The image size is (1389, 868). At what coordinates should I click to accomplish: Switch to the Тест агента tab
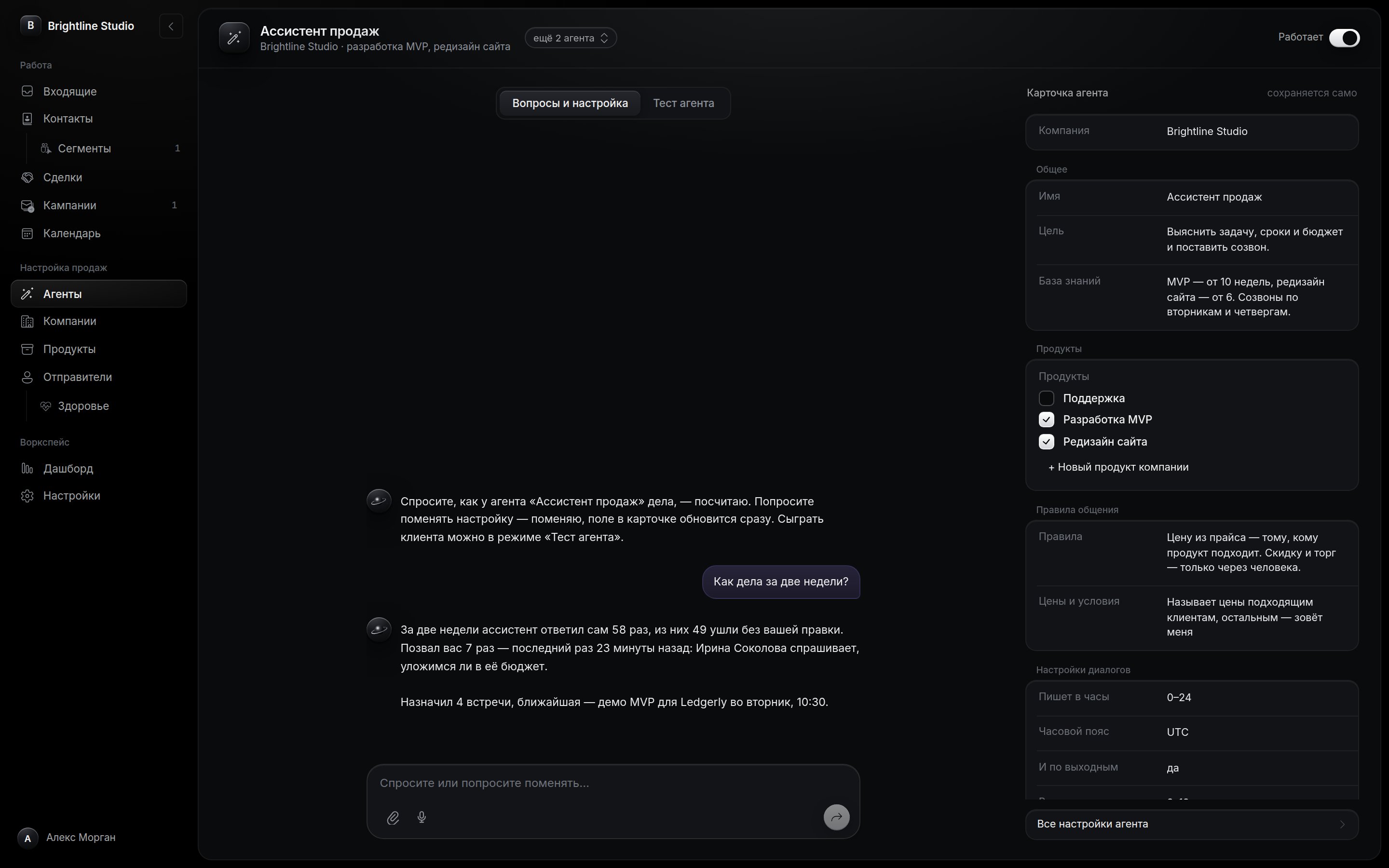tap(683, 103)
